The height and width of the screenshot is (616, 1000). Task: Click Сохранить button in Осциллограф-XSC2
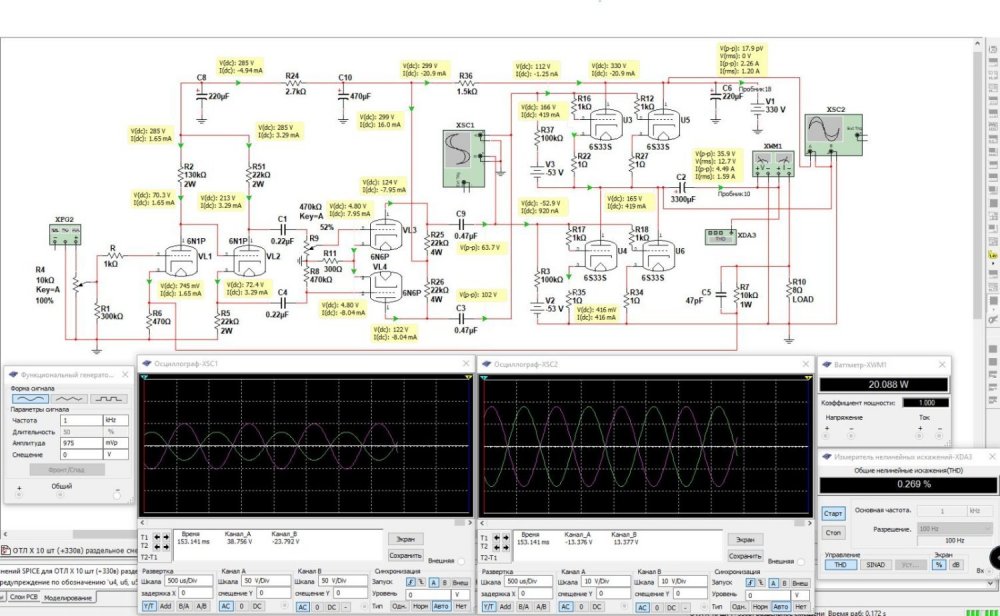click(x=743, y=555)
